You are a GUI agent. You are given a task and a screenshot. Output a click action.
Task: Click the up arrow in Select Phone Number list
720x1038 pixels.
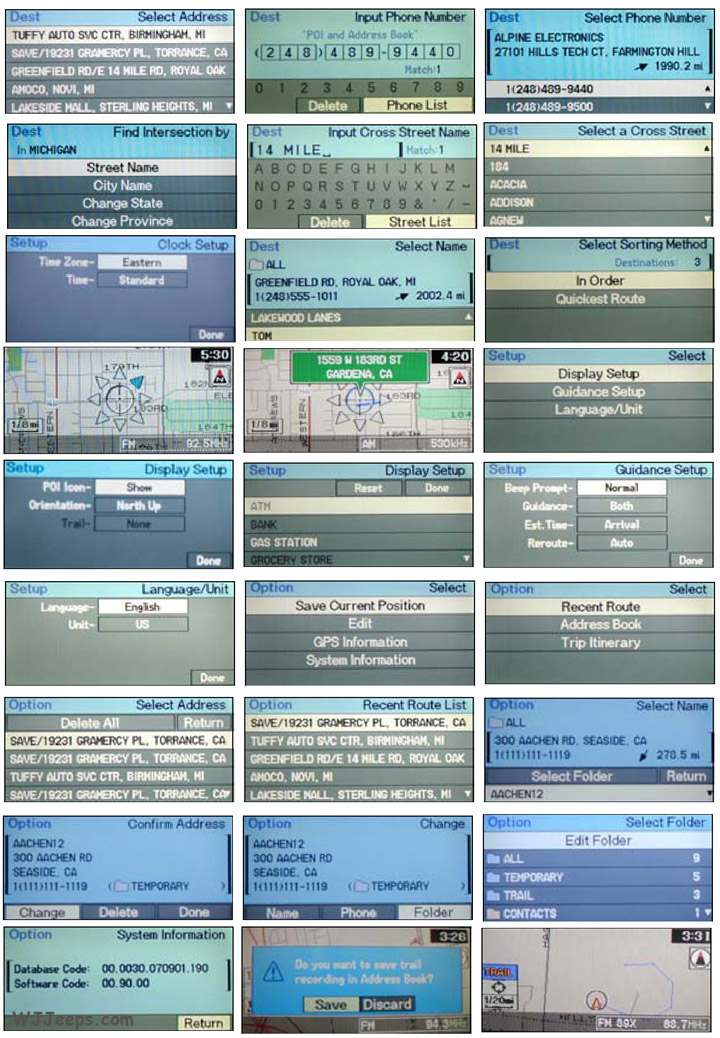pos(708,88)
